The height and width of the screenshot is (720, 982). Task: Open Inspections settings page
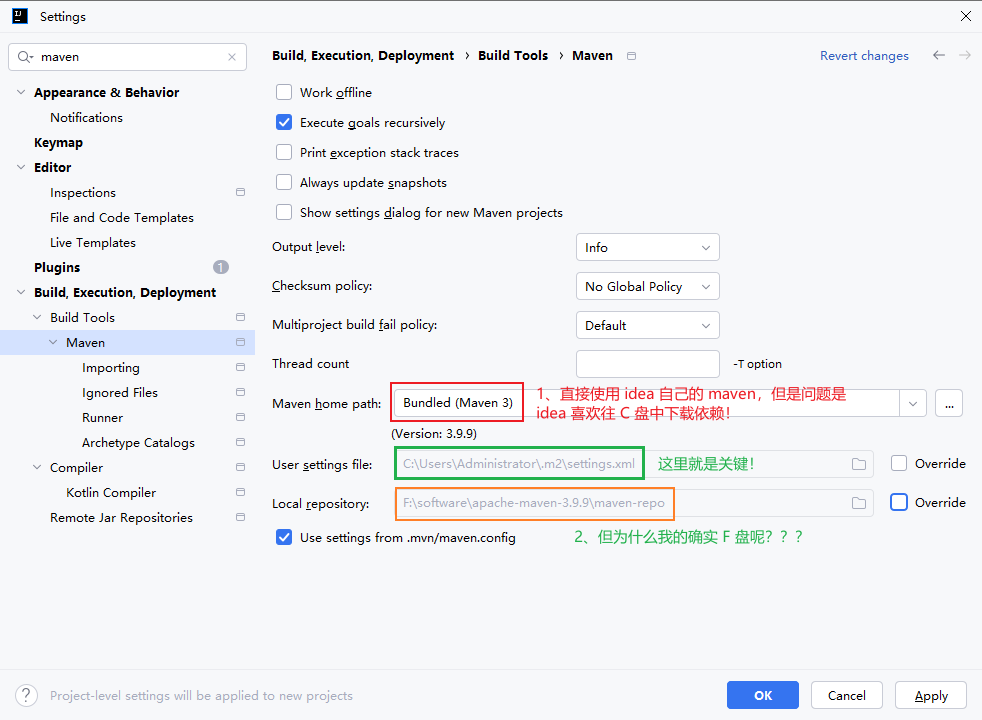[x=83, y=193]
